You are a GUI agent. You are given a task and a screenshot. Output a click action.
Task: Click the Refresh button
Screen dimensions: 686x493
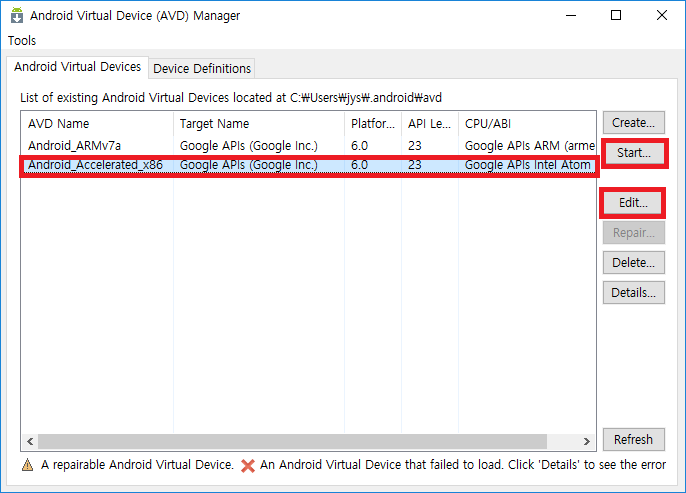[x=634, y=439]
